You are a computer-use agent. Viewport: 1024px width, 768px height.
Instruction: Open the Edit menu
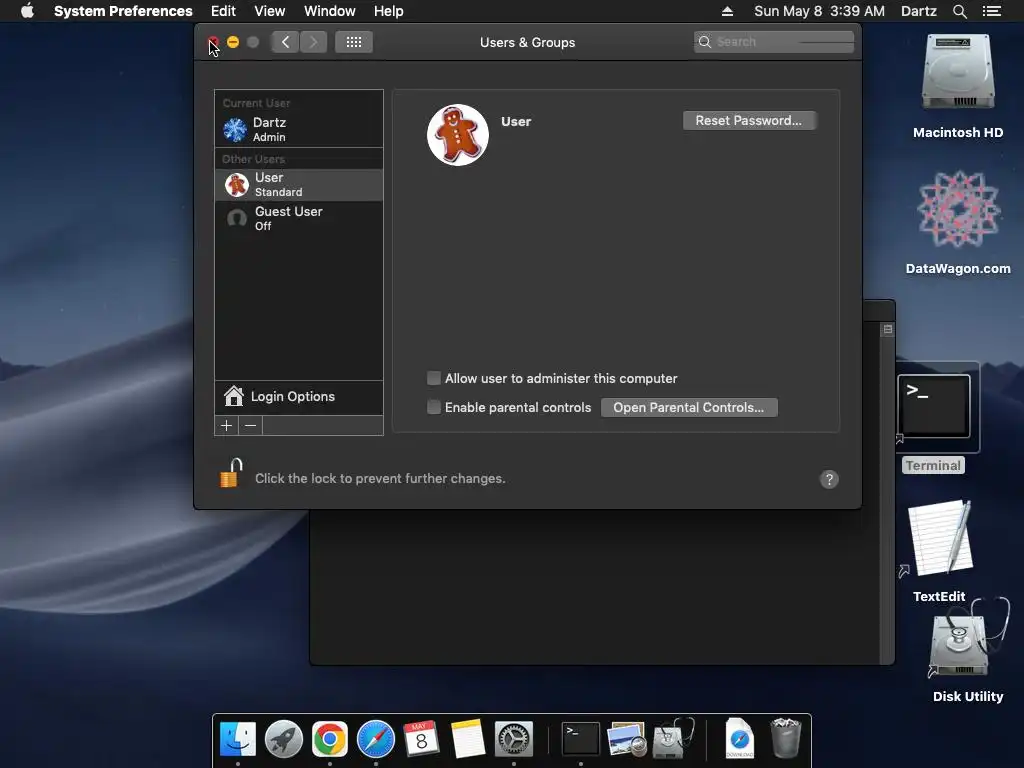click(x=223, y=11)
